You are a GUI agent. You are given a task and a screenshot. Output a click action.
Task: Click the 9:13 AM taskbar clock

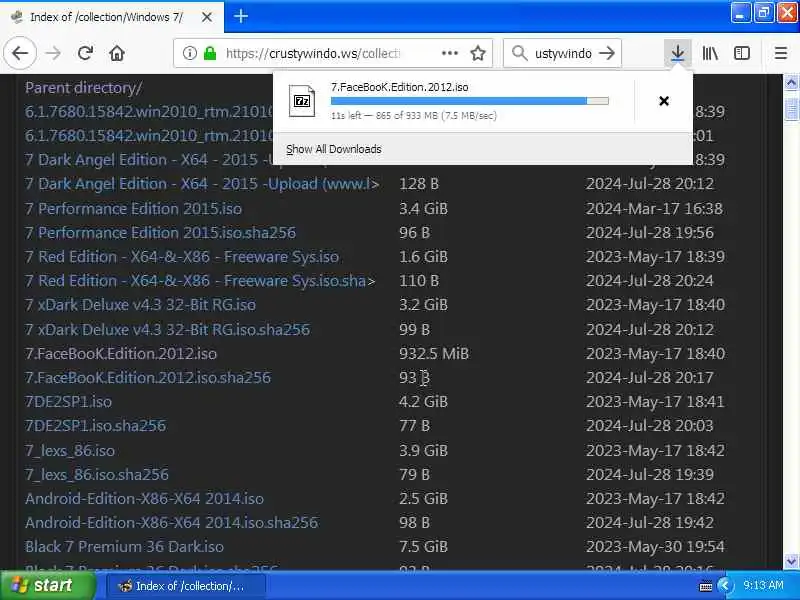(x=763, y=585)
